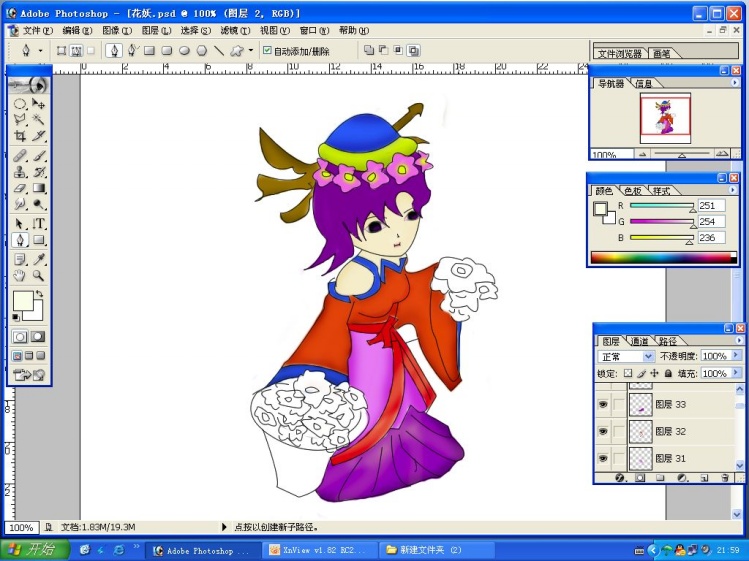Open color panel flyout menu

[x=732, y=190]
